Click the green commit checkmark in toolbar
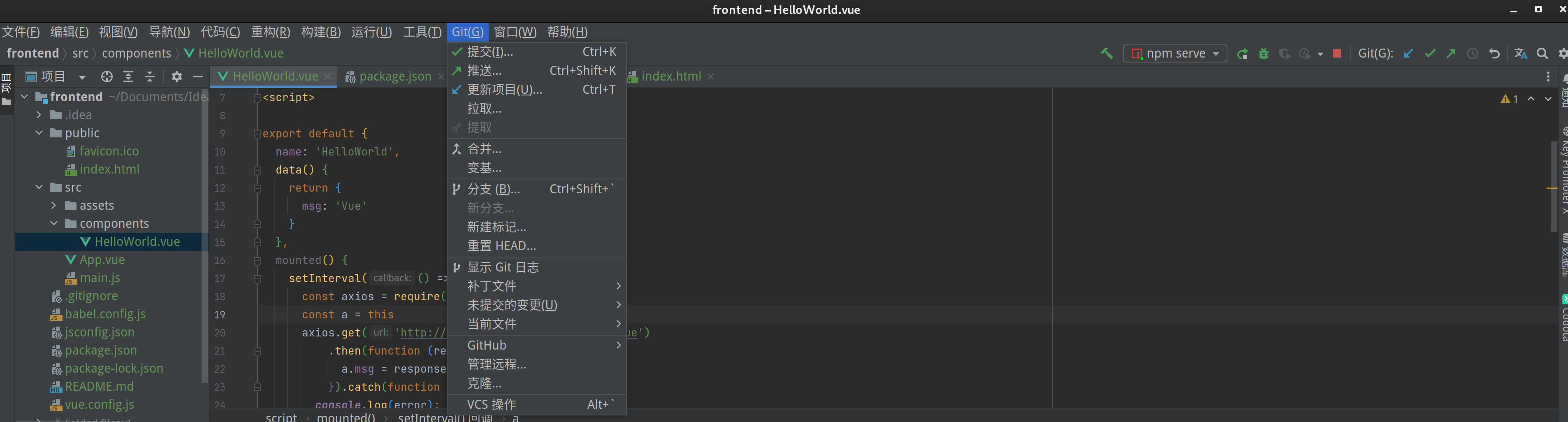The height and width of the screenshot is (422, 1568). point(1430,53)
